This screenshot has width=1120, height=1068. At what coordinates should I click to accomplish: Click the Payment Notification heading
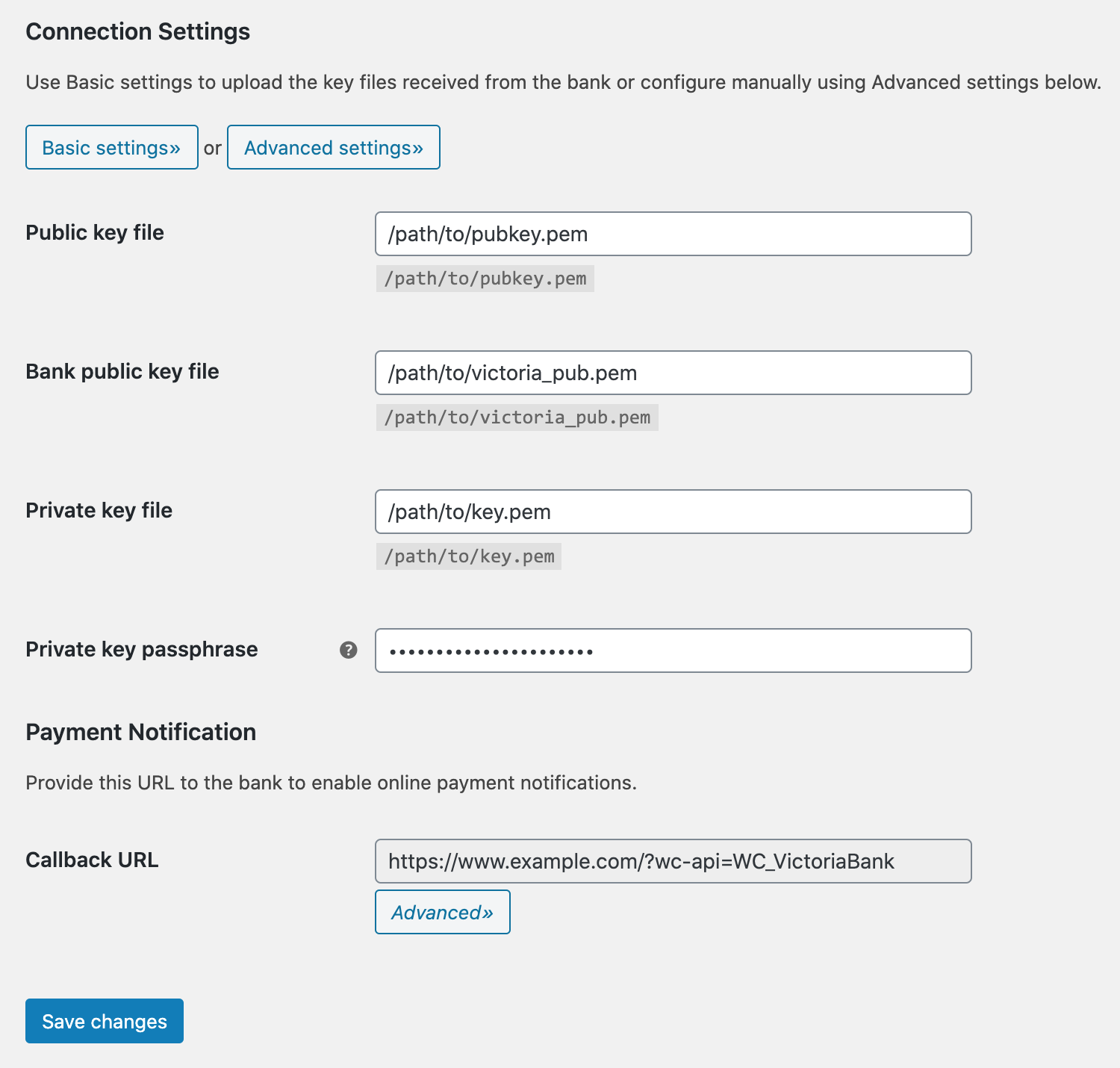tap(141, 732)
